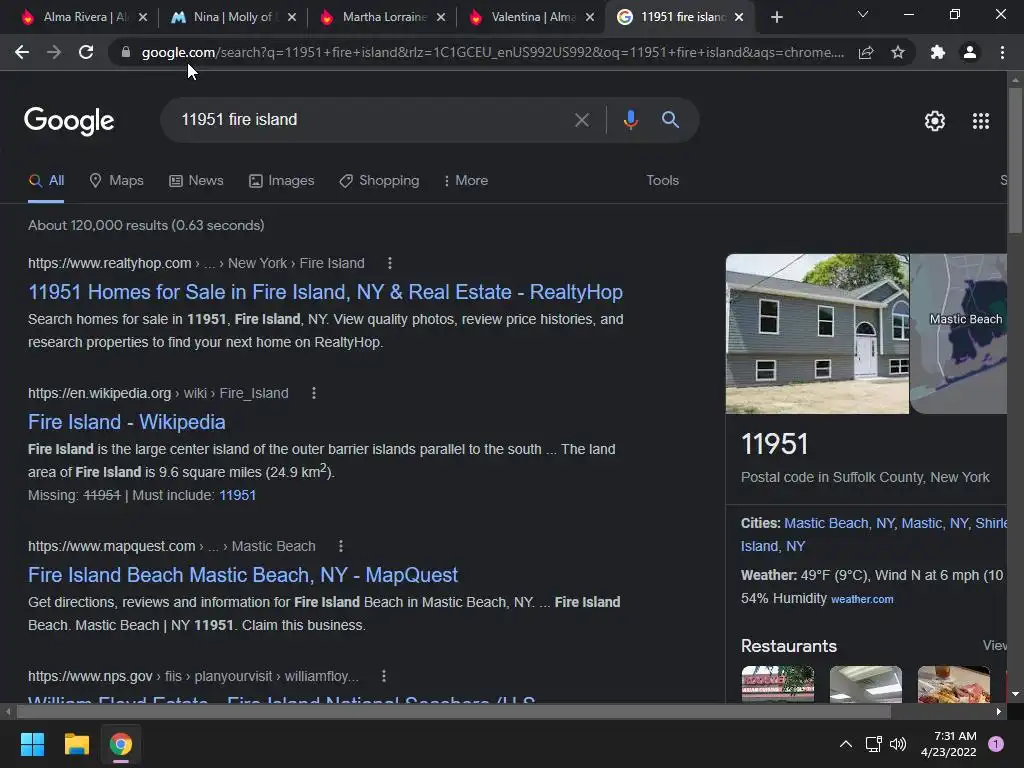This screenshot has height=768, width=1024.
Task: Show hidden tray icons chevron
Action: coord(846,744)
